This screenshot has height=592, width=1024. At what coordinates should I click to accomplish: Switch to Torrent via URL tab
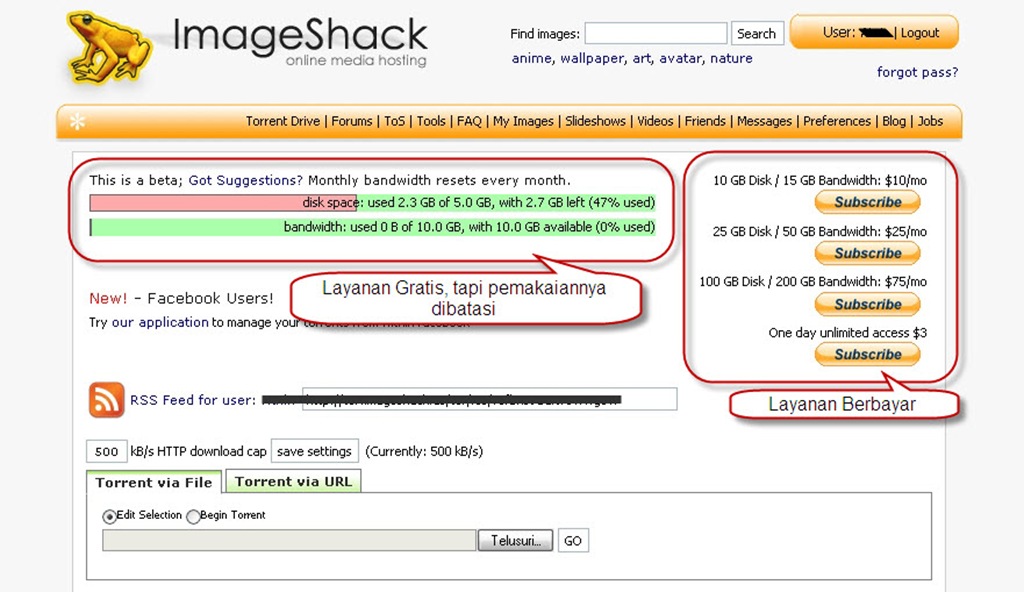click(x=293, y=482)
